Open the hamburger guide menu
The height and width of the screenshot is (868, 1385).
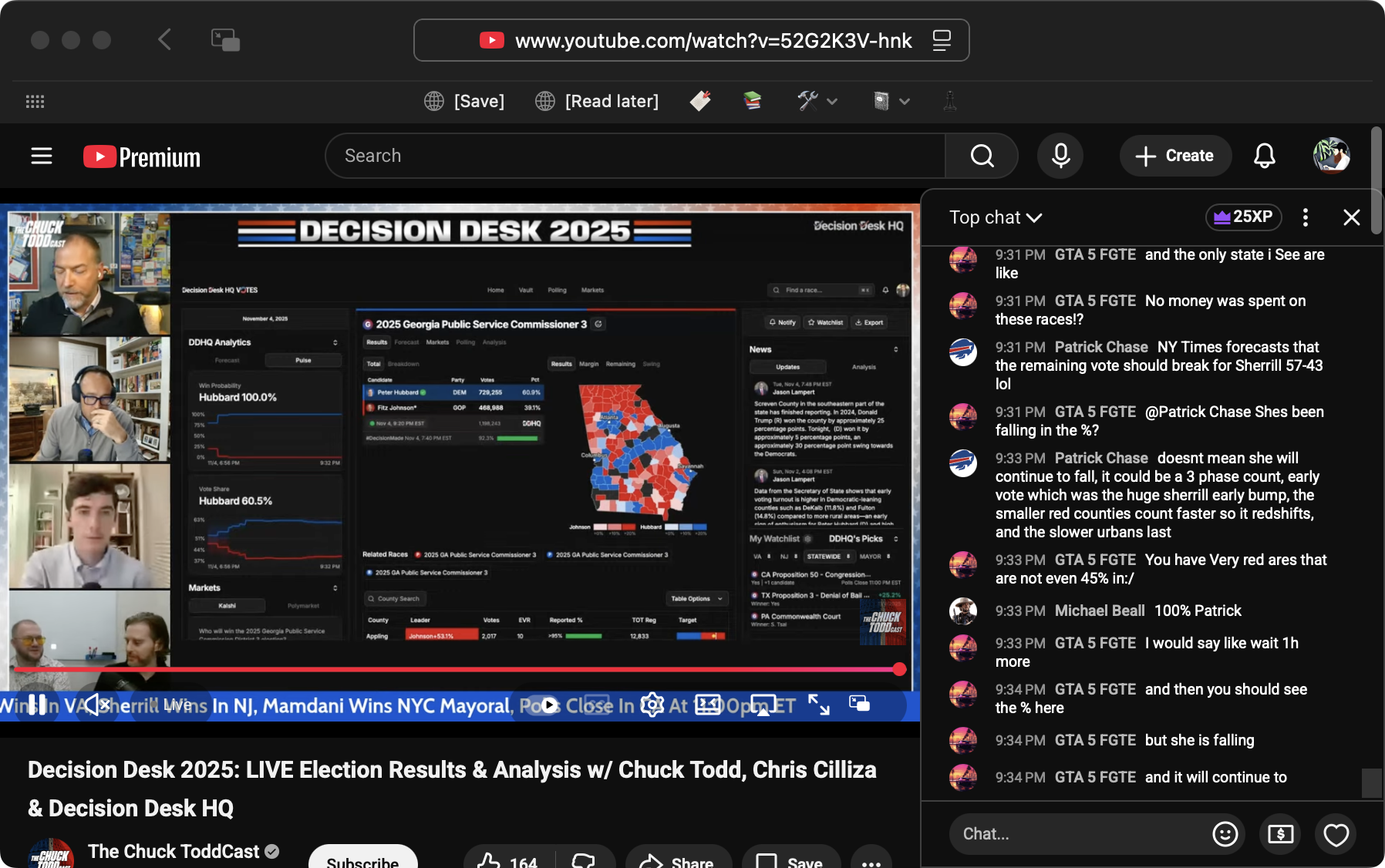click(42, 156)
